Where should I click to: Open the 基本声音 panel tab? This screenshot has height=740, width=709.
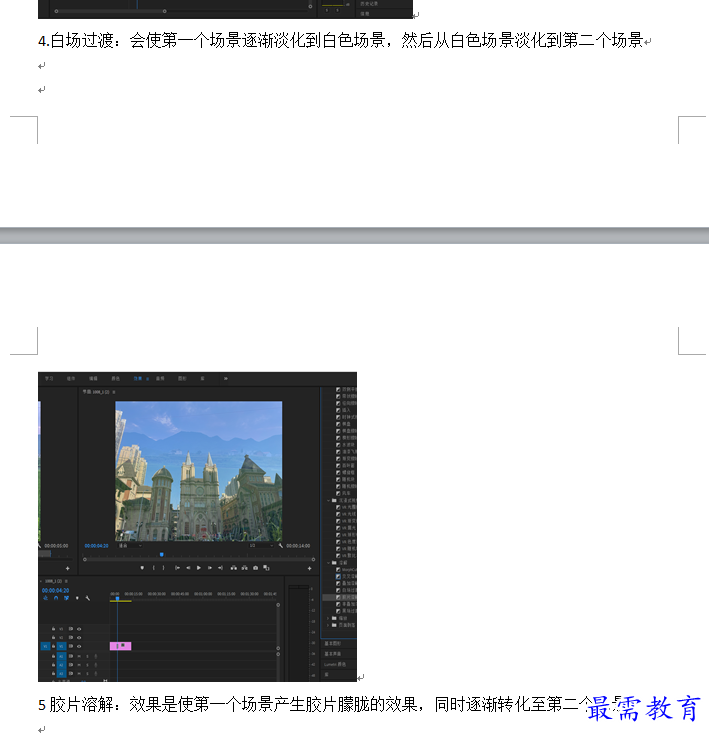coord(332,654)
